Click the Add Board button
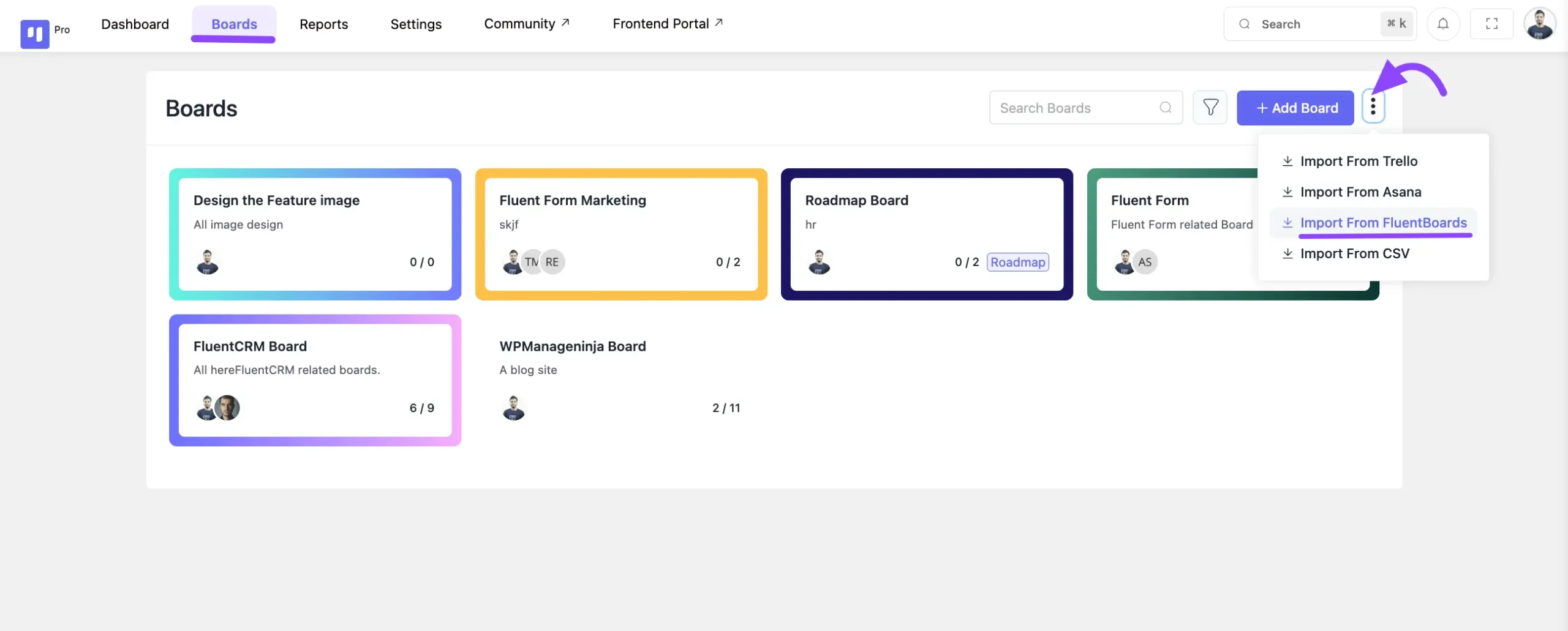The height and width of the screenshot is (631, 1568). pyautogui.click(x=1295, y=108)
